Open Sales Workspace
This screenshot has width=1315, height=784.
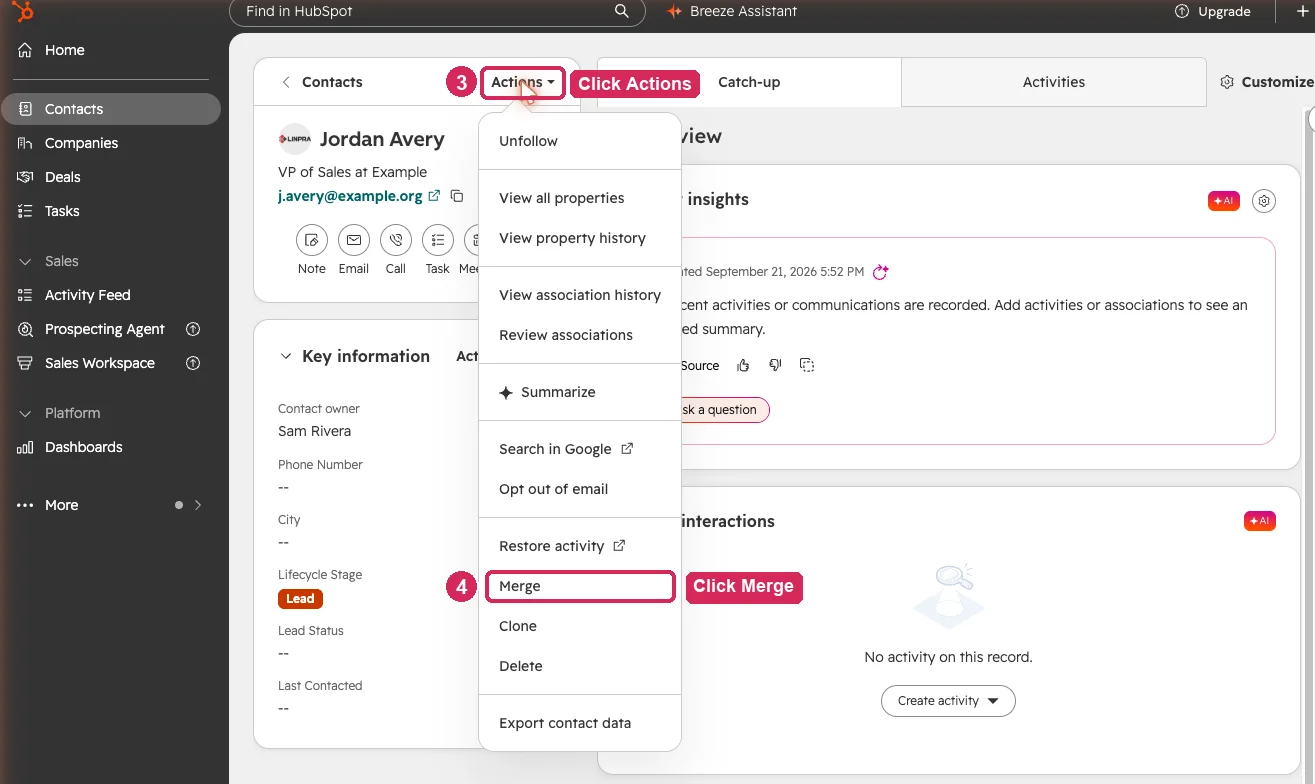pos(100,363)
